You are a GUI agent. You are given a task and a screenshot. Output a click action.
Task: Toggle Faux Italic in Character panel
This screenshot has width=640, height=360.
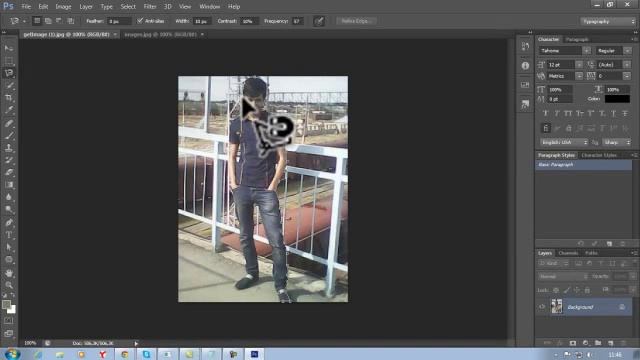point(557,113)
